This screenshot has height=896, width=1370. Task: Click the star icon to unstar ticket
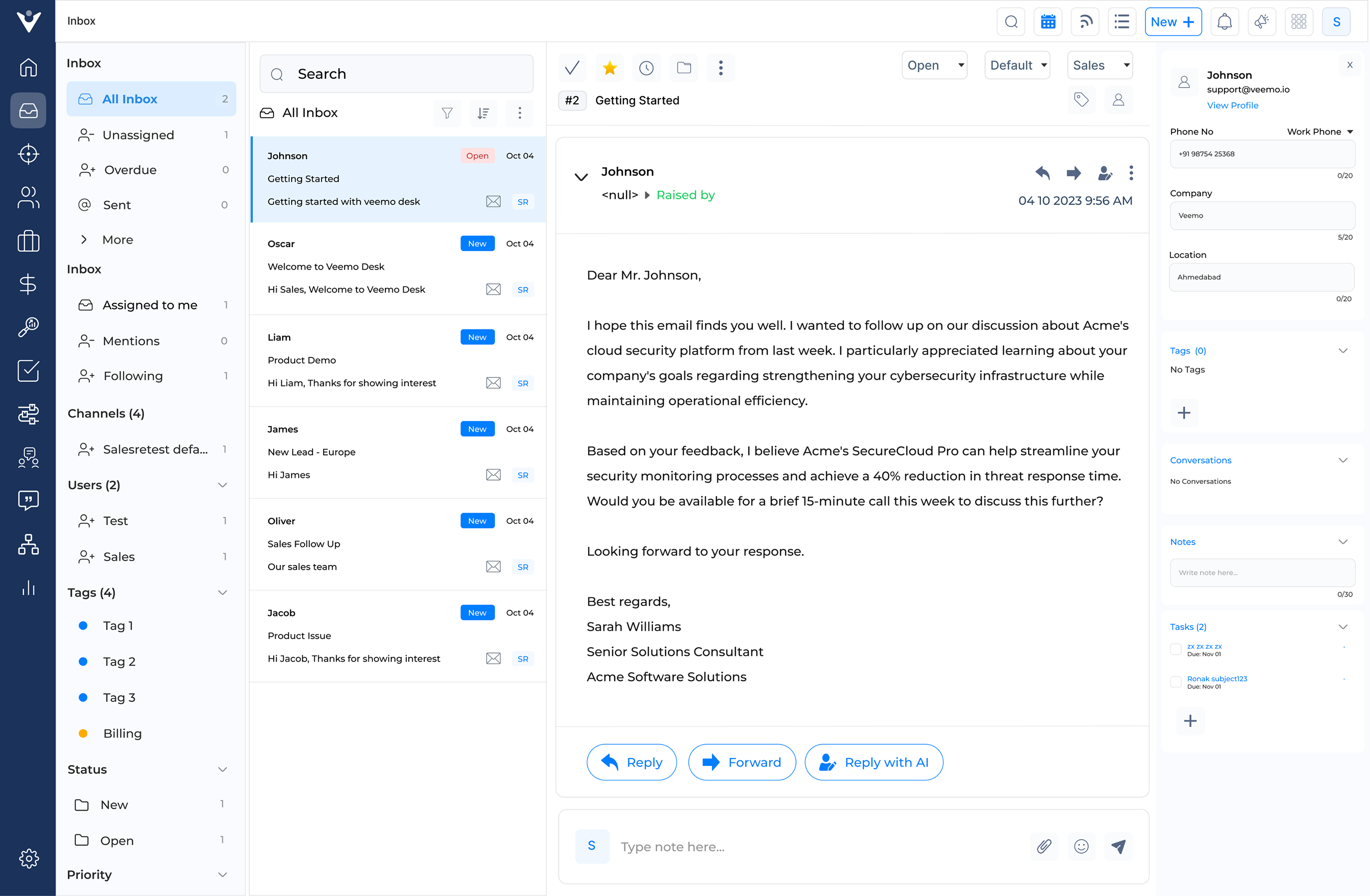click(610, 68)
